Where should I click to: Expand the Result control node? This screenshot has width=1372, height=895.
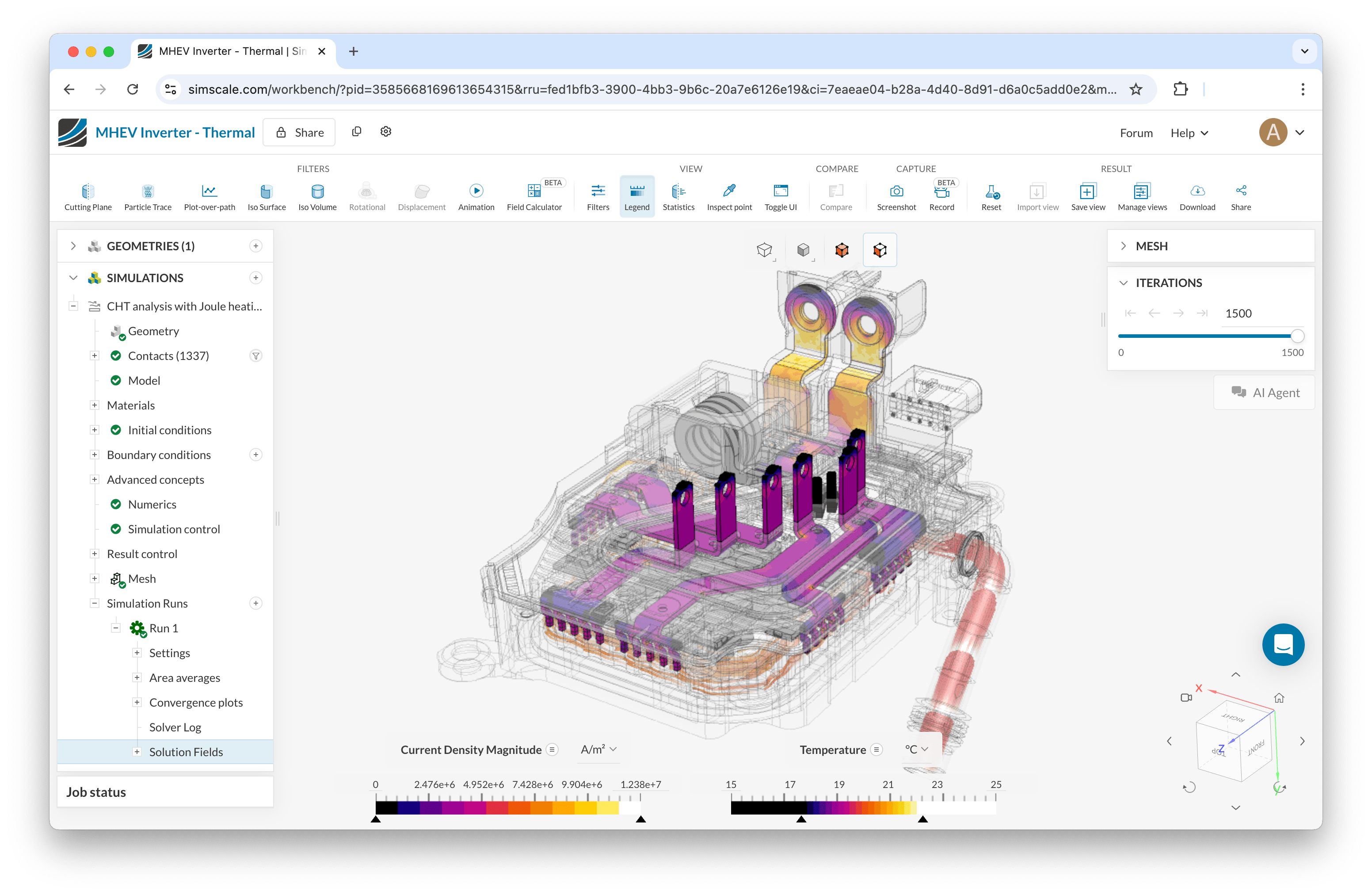coord(95,554)
